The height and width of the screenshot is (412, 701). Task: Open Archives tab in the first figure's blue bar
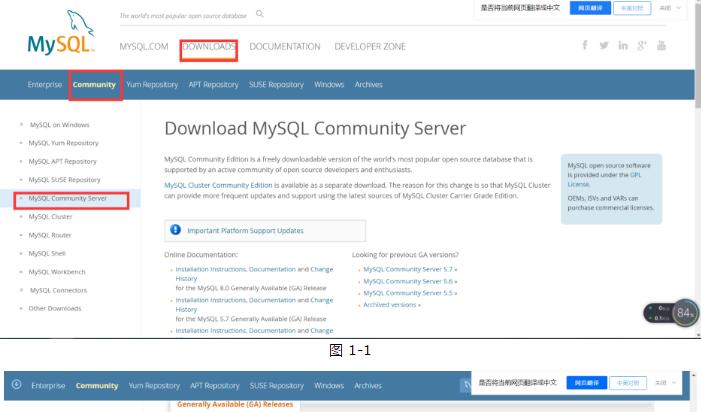pos(369,84)
